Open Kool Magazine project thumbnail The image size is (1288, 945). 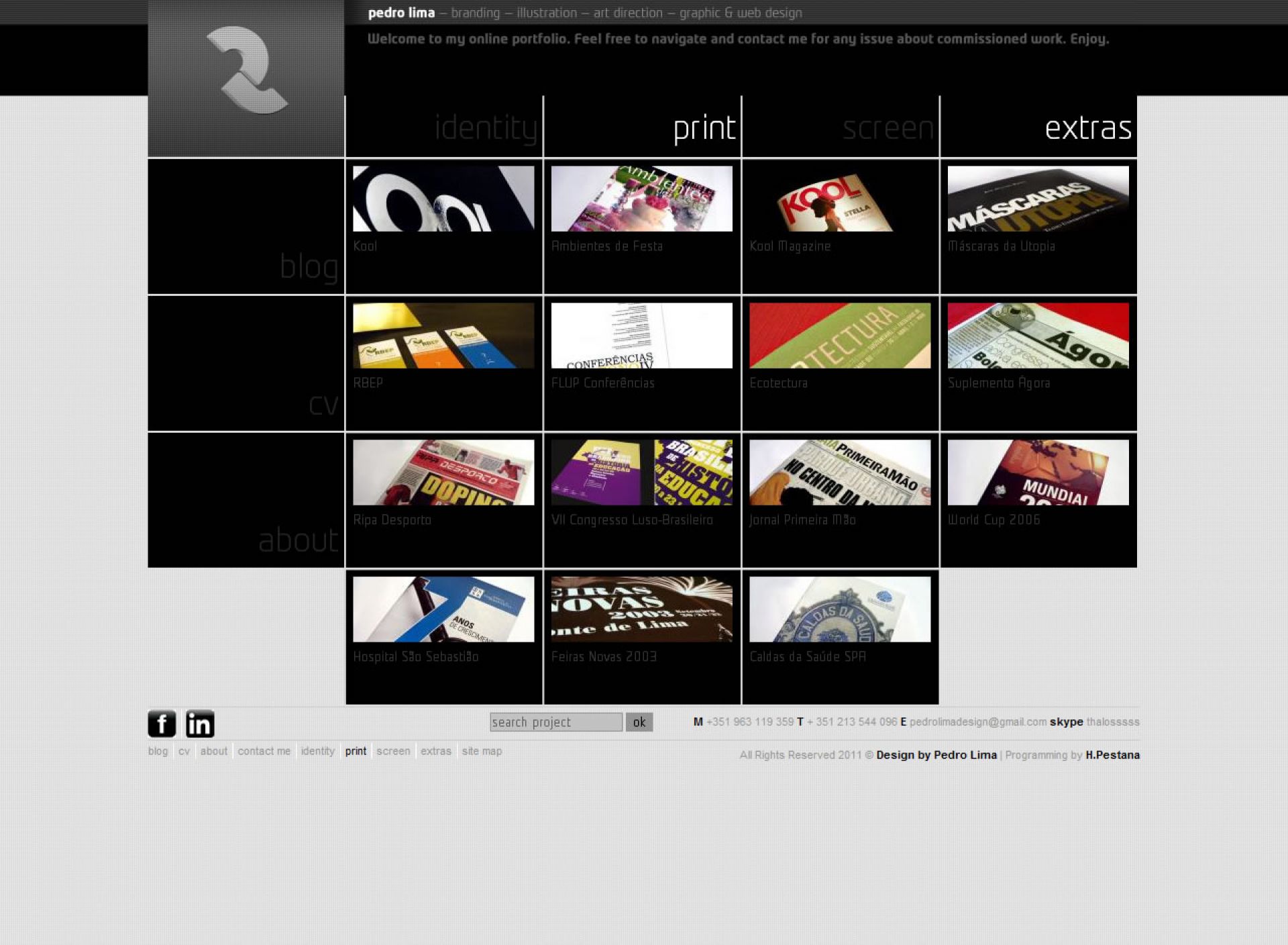pos(840,199)
